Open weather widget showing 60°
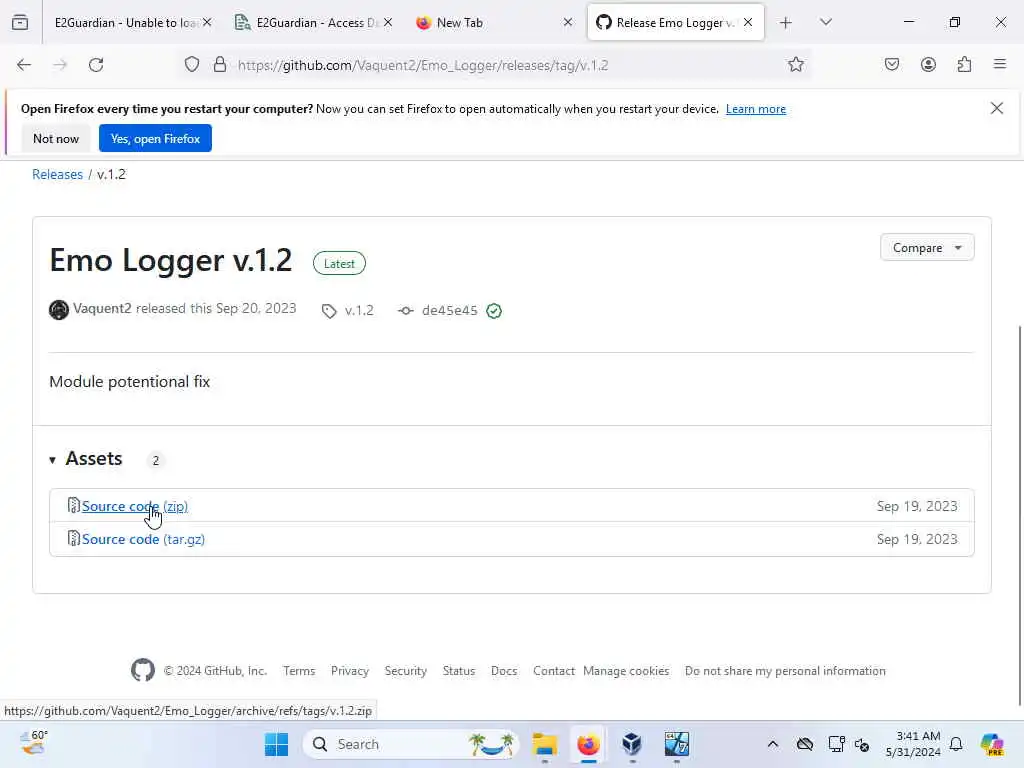The width and height of the screenshot is (1024, 768). tap(33, 743)
